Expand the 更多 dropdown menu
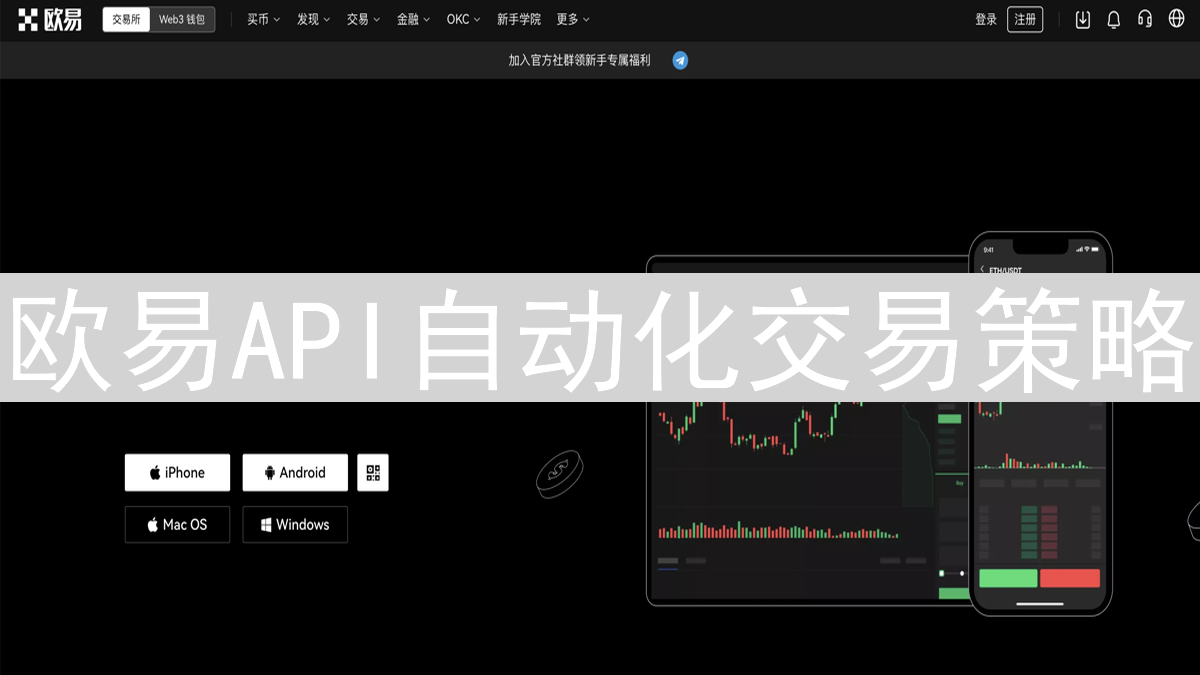Viewport: 1200px width, 675px height. (573, 19)
